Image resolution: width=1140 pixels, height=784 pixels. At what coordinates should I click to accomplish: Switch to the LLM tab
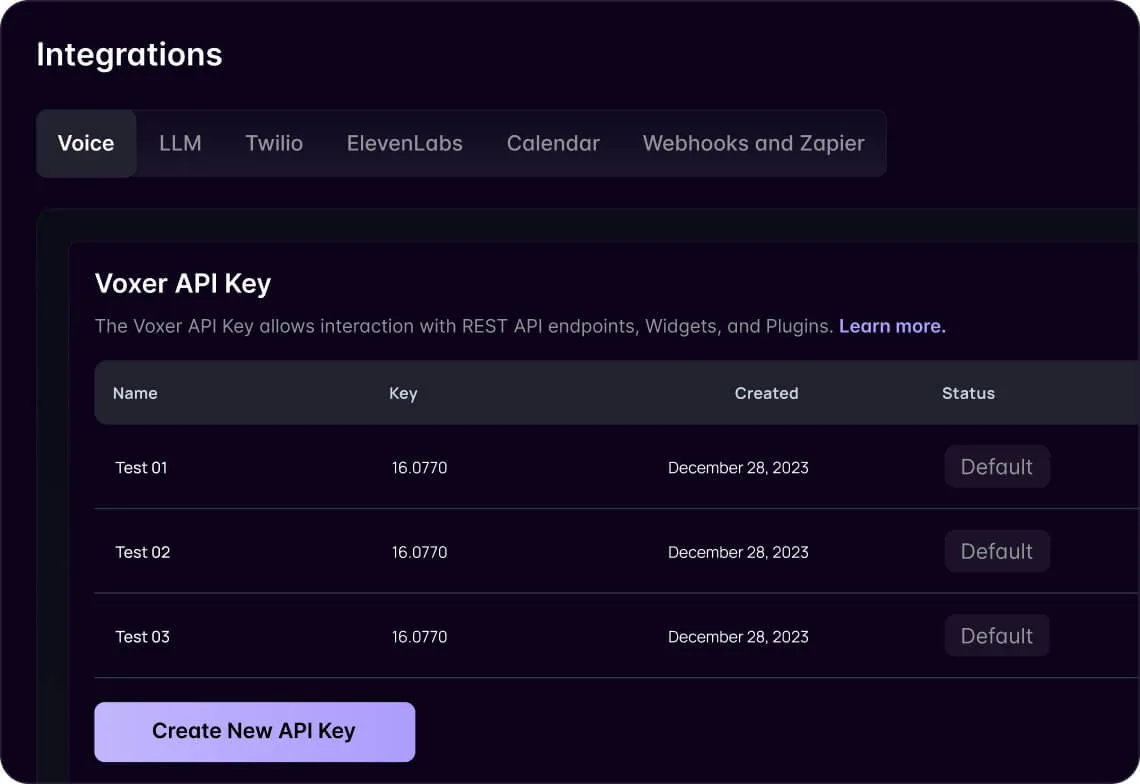click(180, 143)
